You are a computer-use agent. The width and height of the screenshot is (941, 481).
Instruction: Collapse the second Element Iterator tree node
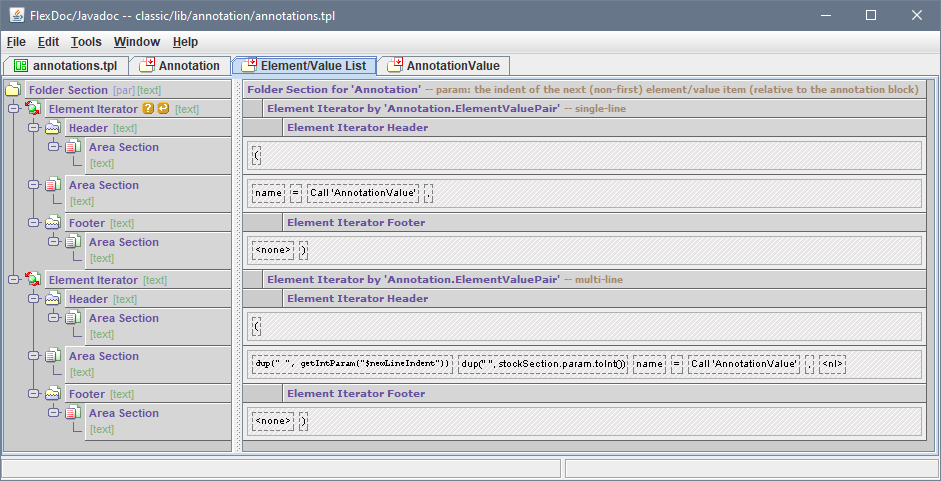(x=13, y=280)
